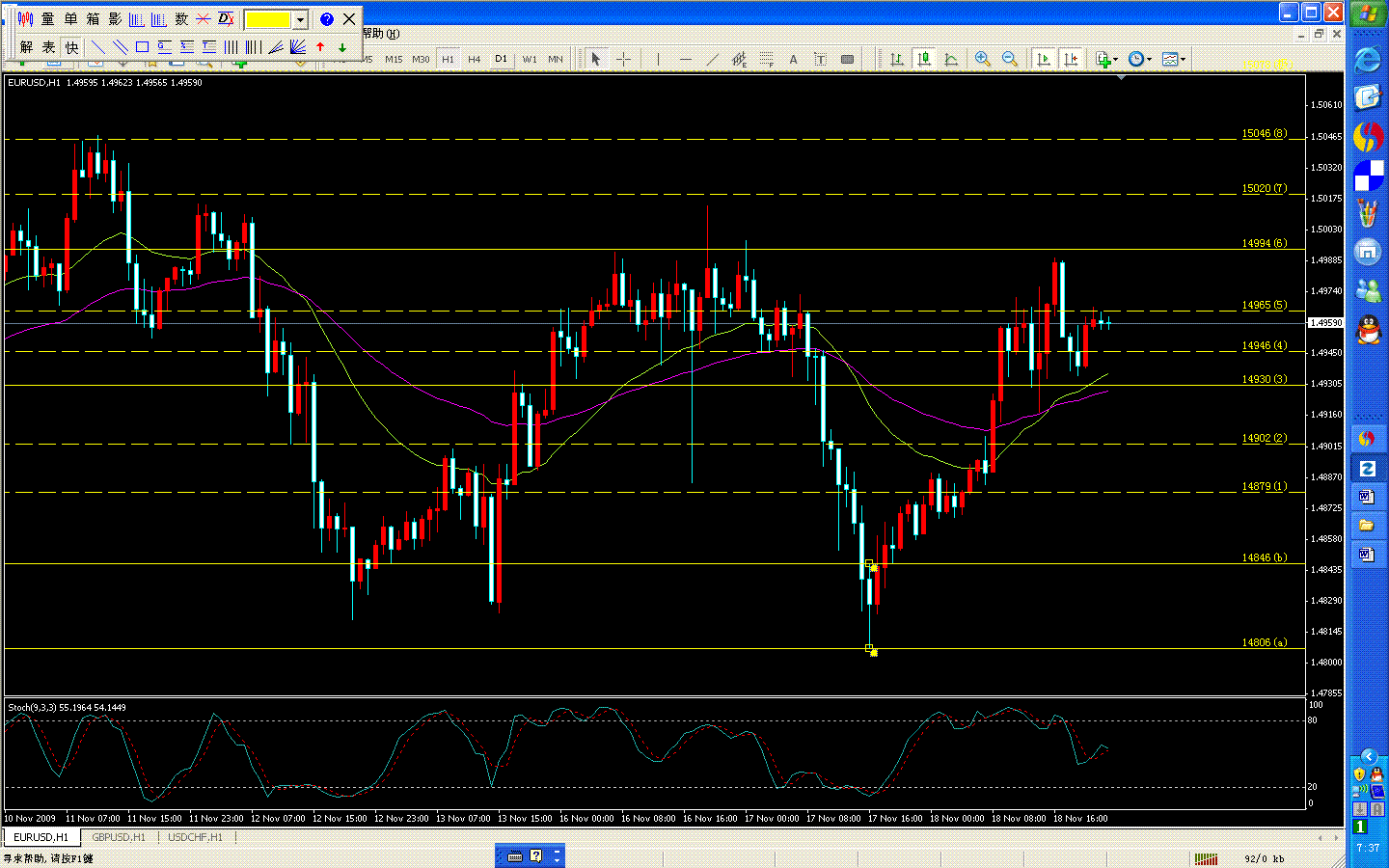Click the Windows Start button
1389x868 pixels.
pos(1368,14)
